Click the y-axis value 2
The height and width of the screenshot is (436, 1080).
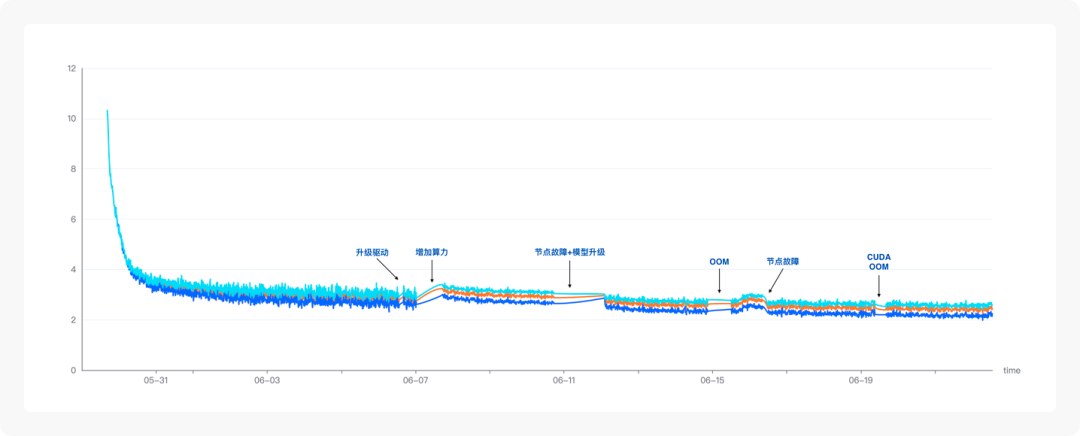(x=74, y=320)
